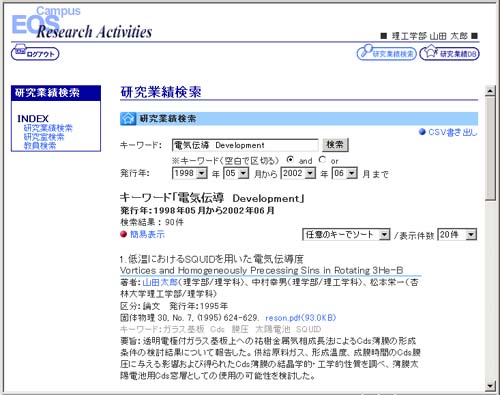Open author link 山田太郎
This screenshot has width=500, height=395.
(160, 282)
